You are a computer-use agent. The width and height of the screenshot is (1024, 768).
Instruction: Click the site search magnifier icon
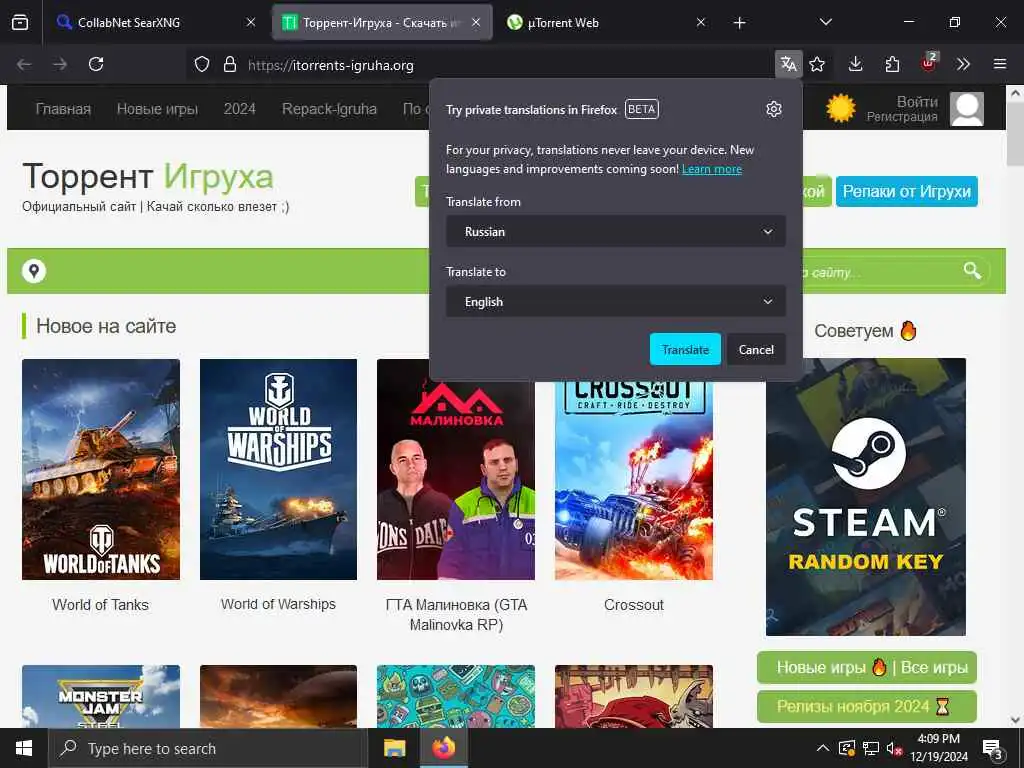972,270
